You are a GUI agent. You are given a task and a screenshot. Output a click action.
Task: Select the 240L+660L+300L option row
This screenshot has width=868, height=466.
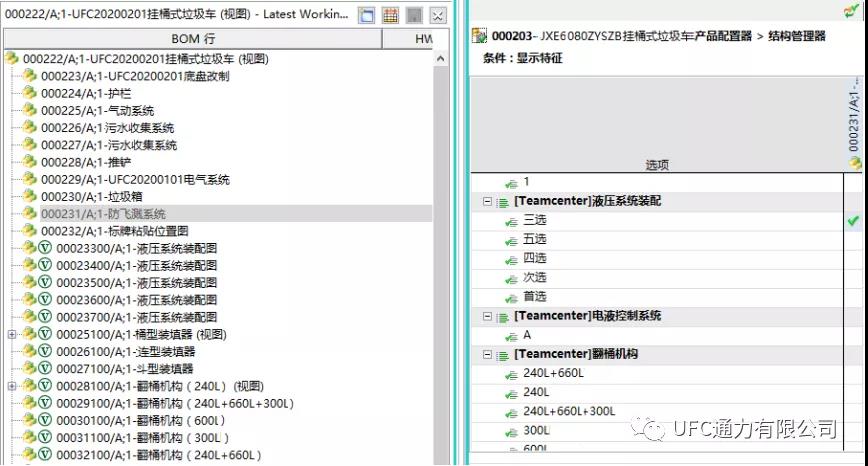click(x=569, y=411)
